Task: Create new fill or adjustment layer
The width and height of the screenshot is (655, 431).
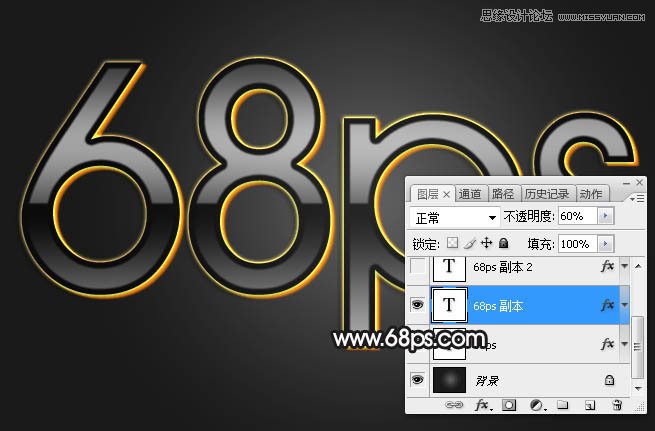Action: coord(538,405)
